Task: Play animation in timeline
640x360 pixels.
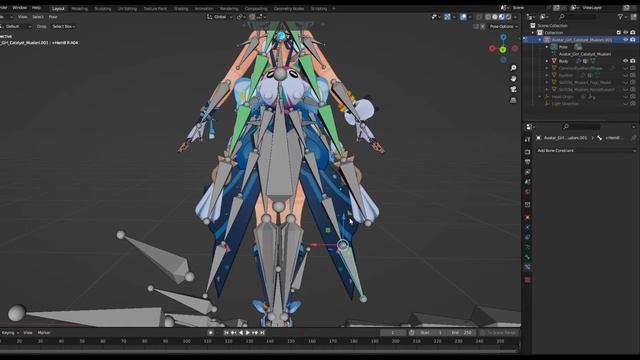Action: point(248,333)
